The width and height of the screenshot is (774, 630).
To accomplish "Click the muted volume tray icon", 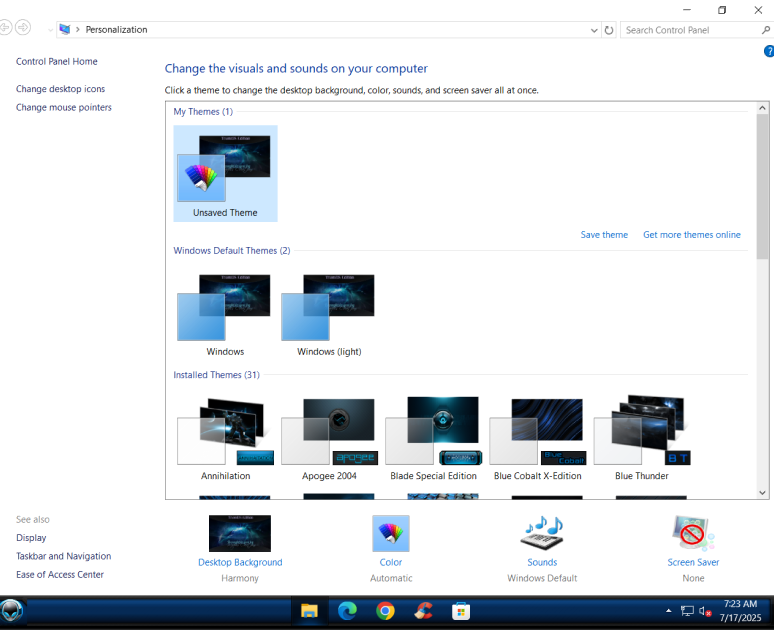I will click(x=705, y=611).
